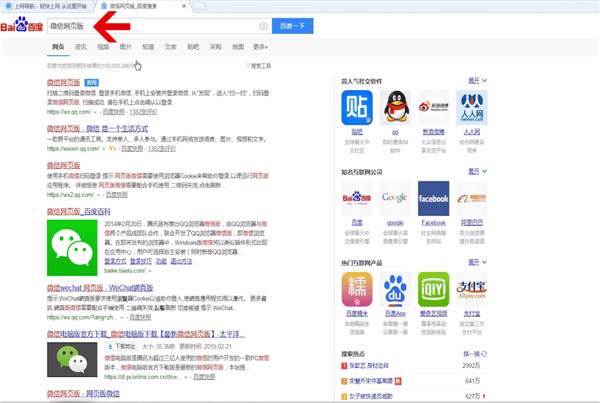Open 搜索工具 filter tools

(x=258, y=66)
